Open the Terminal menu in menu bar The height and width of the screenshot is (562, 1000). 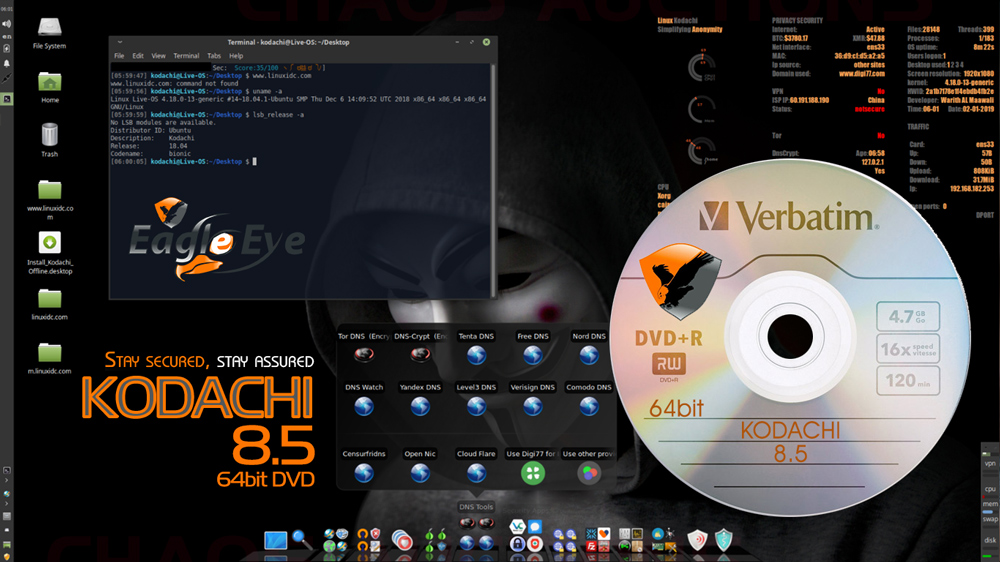(x=186, y=55)
